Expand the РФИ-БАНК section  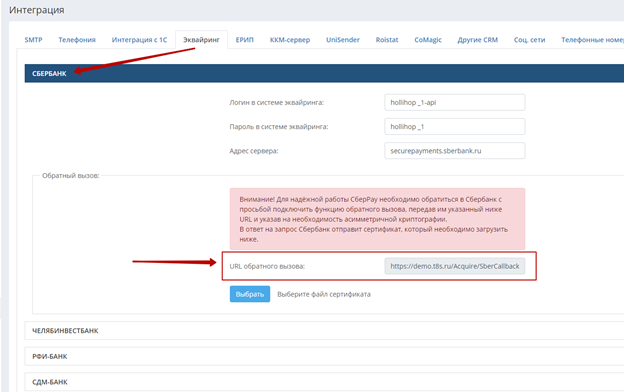pos(324,356)
